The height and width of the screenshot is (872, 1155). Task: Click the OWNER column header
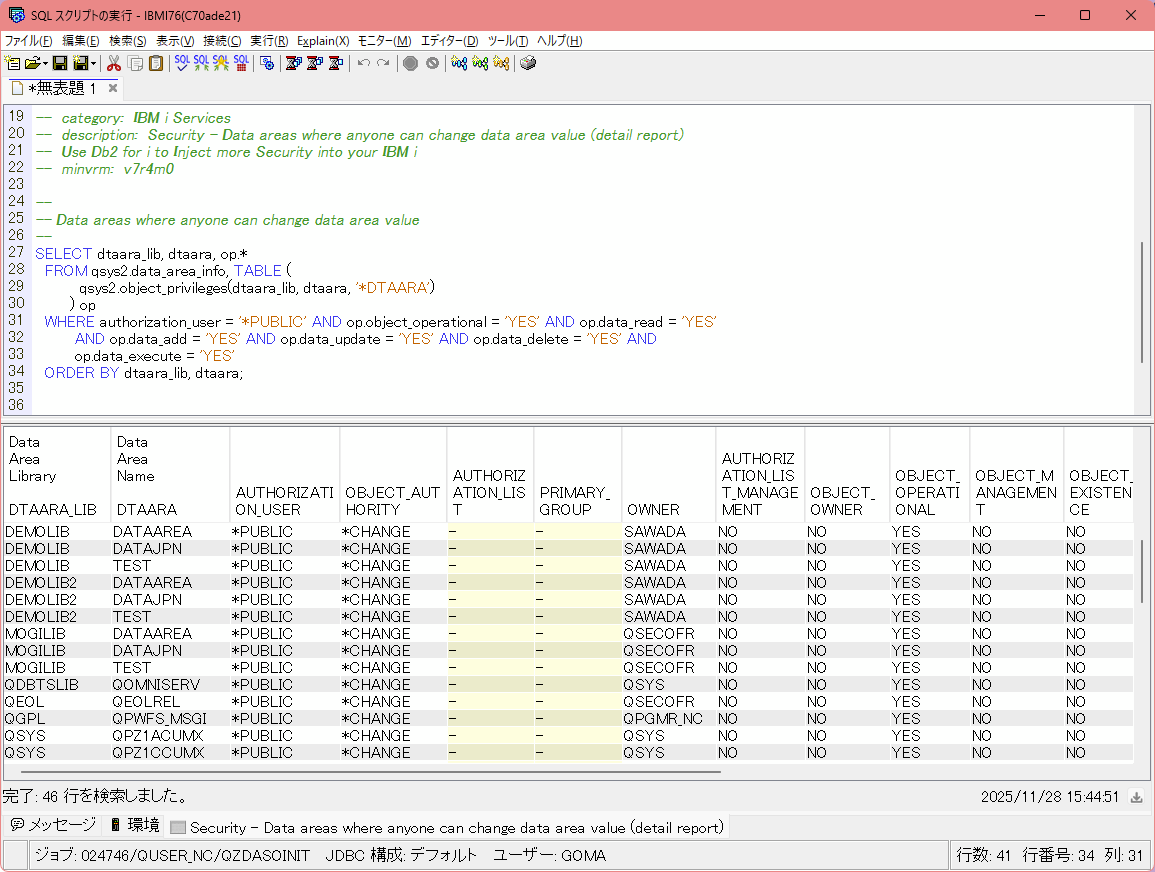coord(653,509)
